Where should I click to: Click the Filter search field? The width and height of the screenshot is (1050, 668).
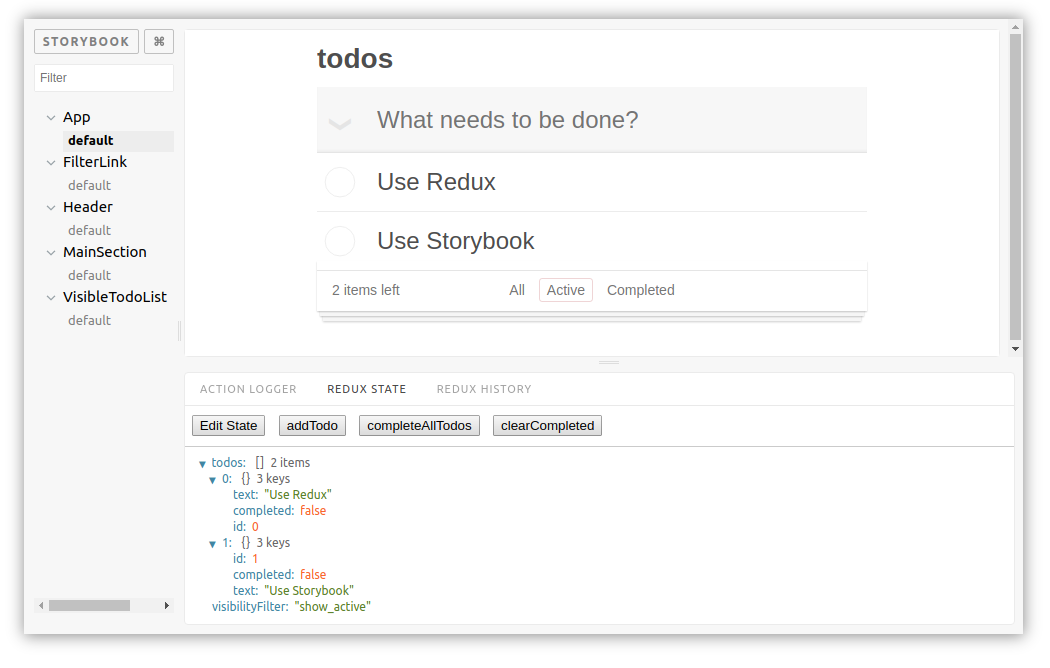[103, 77]
